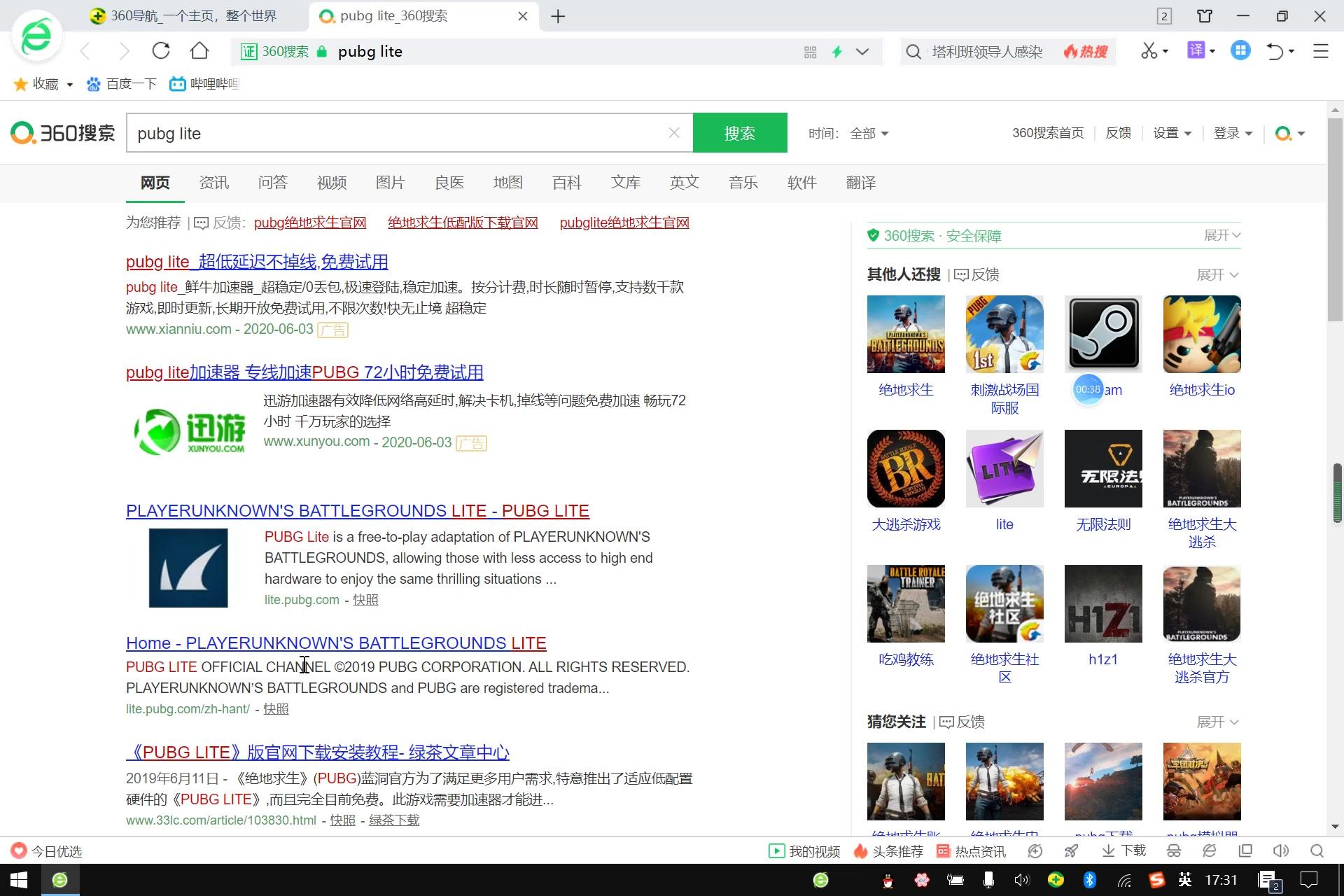Open 快照 for lite.pubg.com/zh-hant/ result

[276, 709]
